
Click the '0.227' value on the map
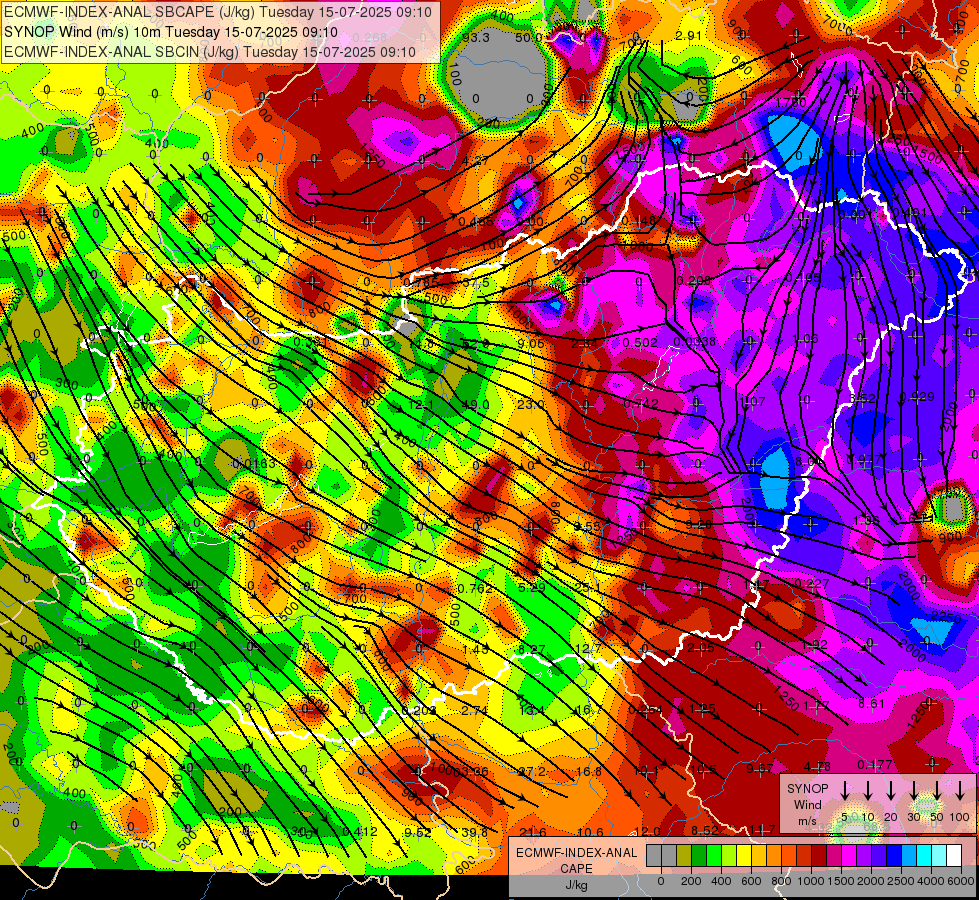812,583
